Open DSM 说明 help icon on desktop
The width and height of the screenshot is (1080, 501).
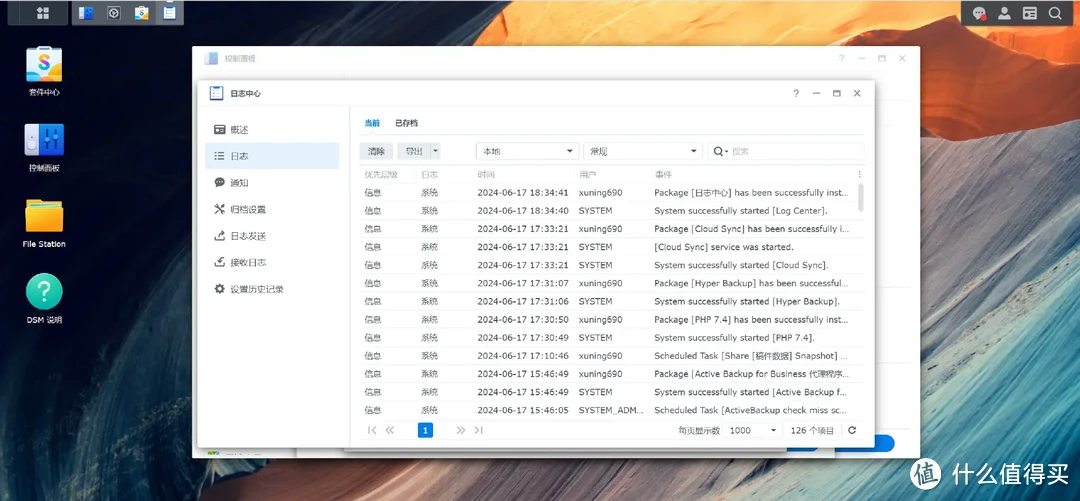[44, 293]
